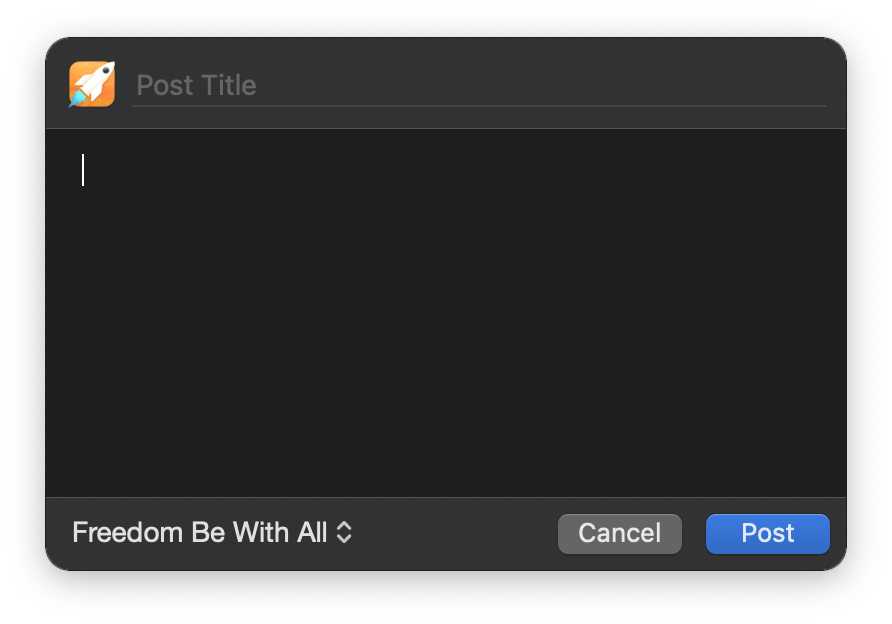The image size is (892, 624).
Task: Click the Post button to submit
Action: [767, 534]
